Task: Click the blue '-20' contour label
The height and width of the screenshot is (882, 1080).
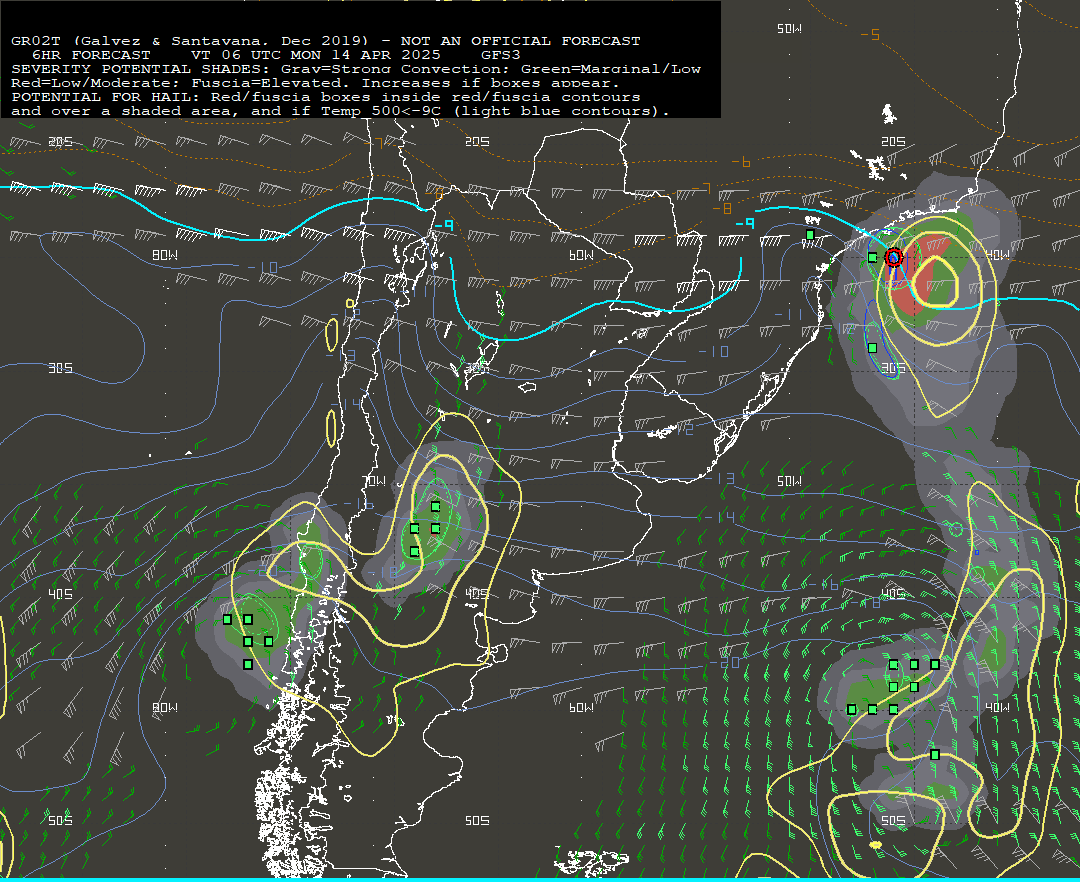Action: [725, 663]
